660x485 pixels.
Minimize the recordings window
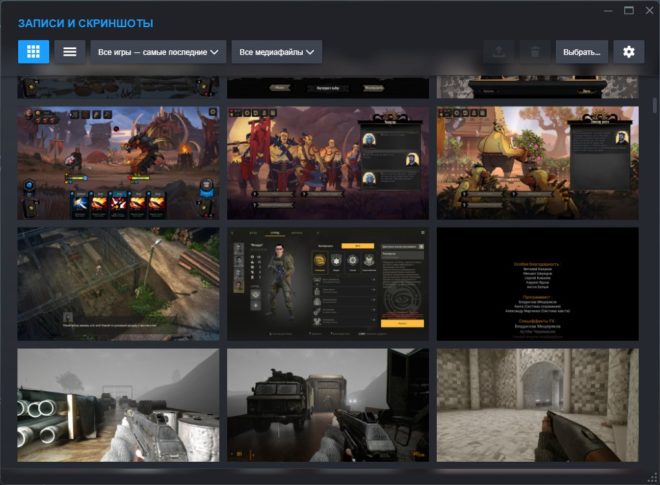pyautogui.click(x=608, y=11)
